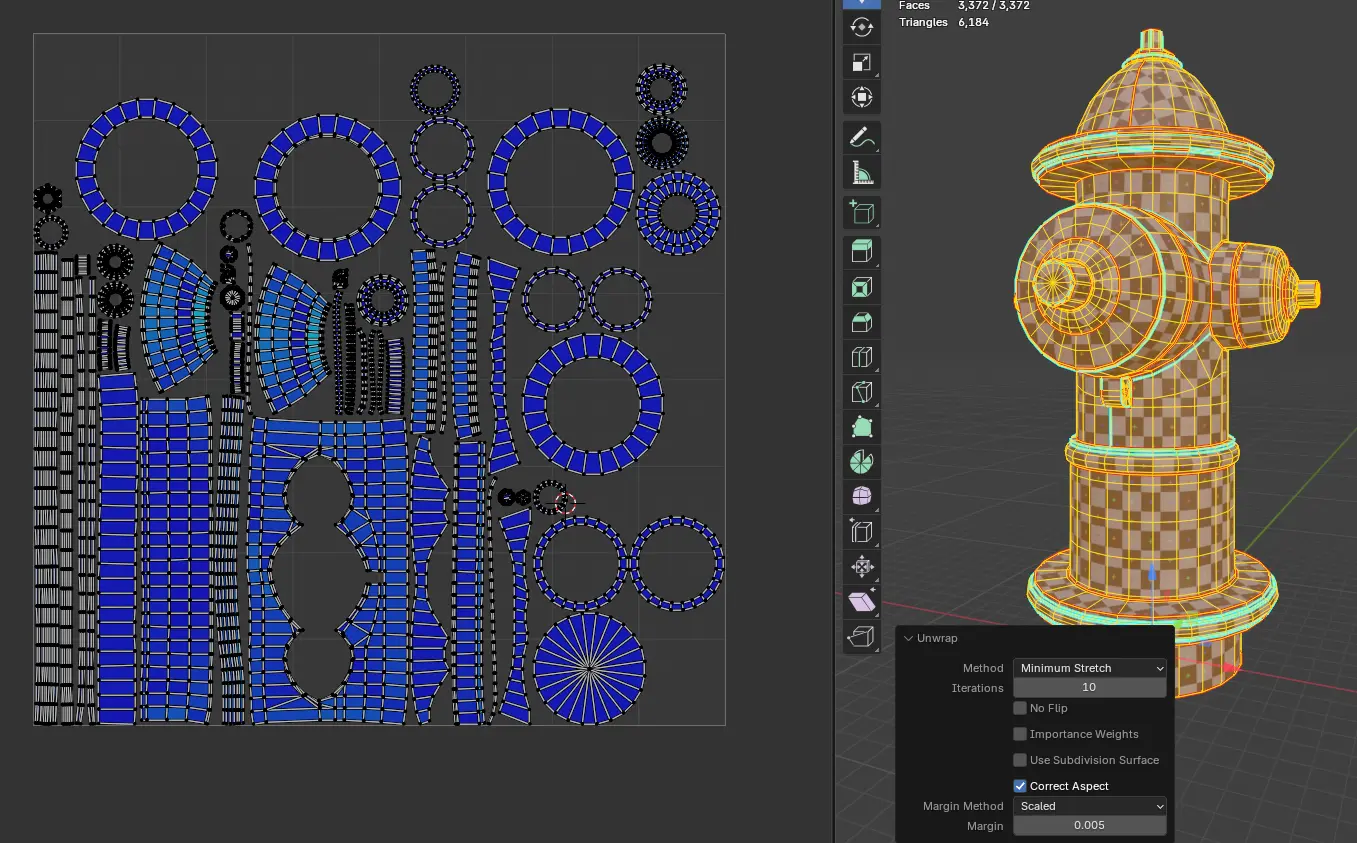
Task: Select the Knife tool
Action: click(861, 392)
